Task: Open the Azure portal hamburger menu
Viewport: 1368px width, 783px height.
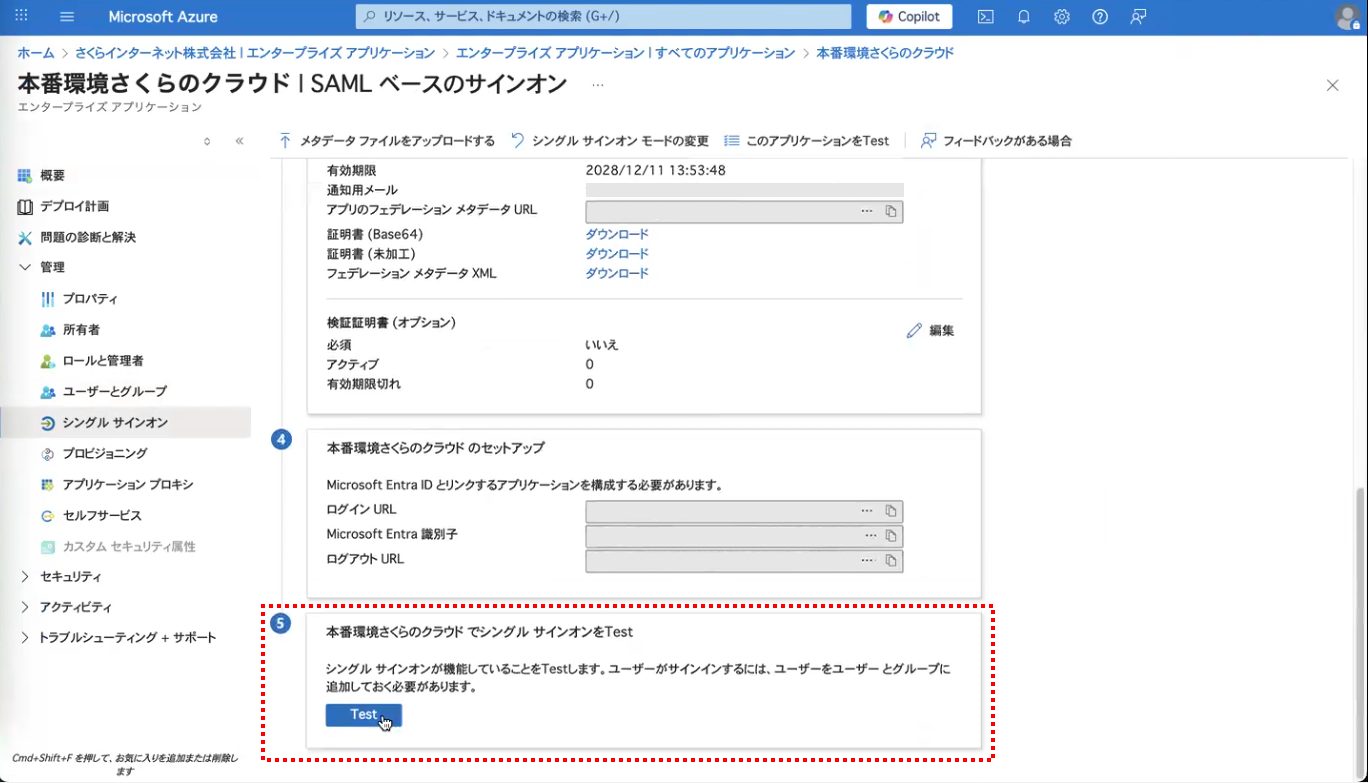Action: pos(67,17)
